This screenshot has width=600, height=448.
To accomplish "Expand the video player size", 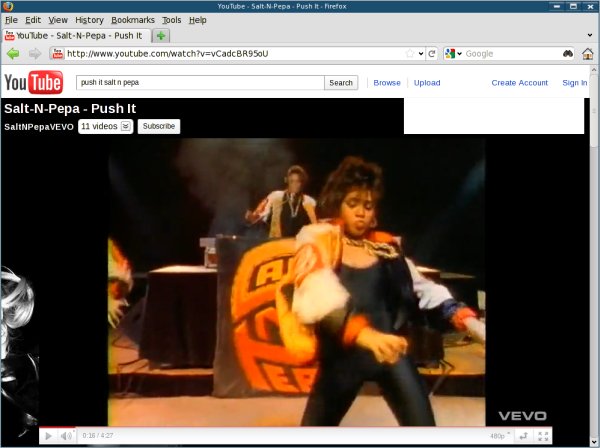I will [x=523, y=436].
